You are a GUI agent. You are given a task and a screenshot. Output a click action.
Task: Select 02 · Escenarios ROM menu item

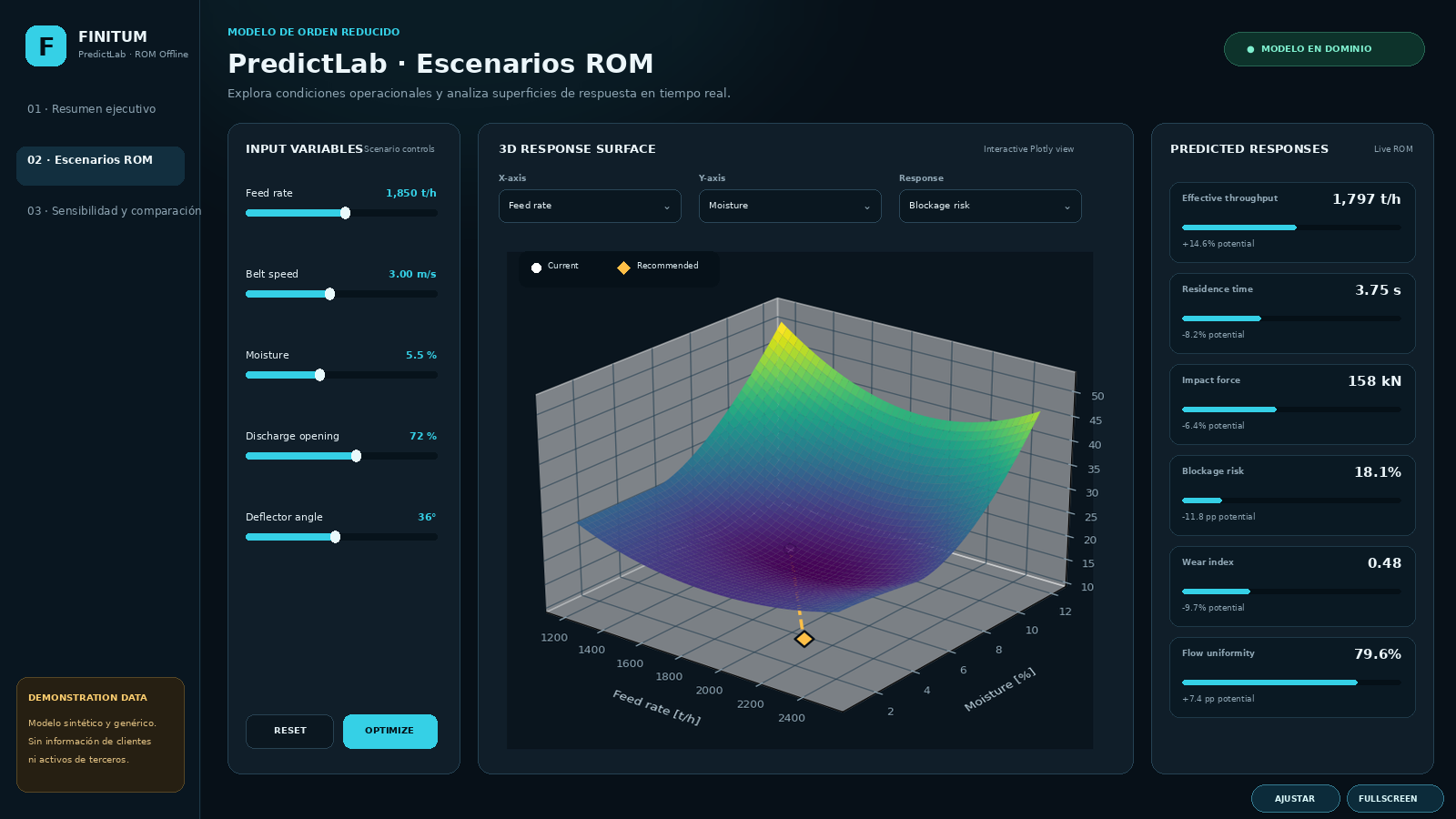100,166
